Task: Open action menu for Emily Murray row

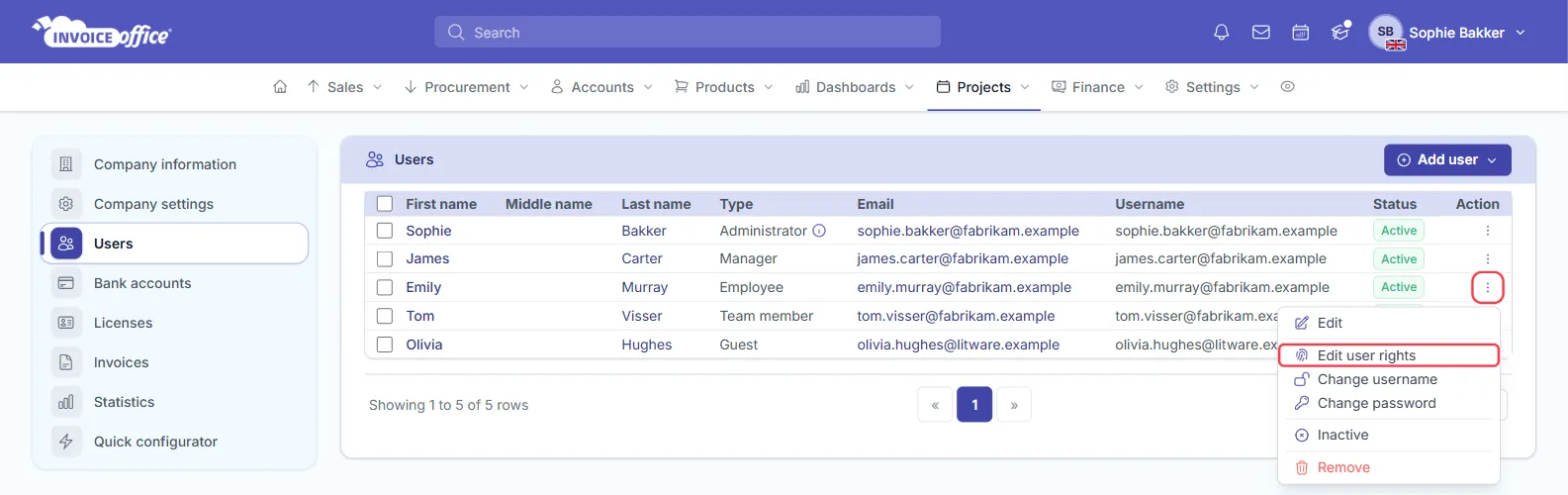Action: click(x=1487, y=288)
